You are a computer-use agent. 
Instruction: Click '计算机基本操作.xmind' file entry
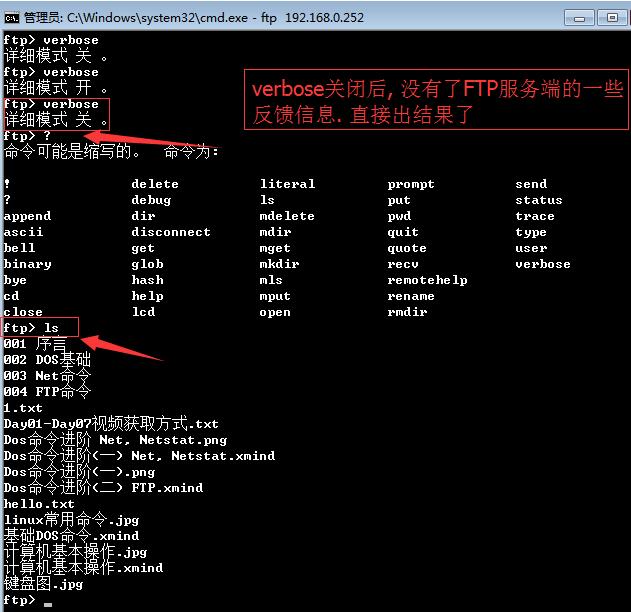83,568
